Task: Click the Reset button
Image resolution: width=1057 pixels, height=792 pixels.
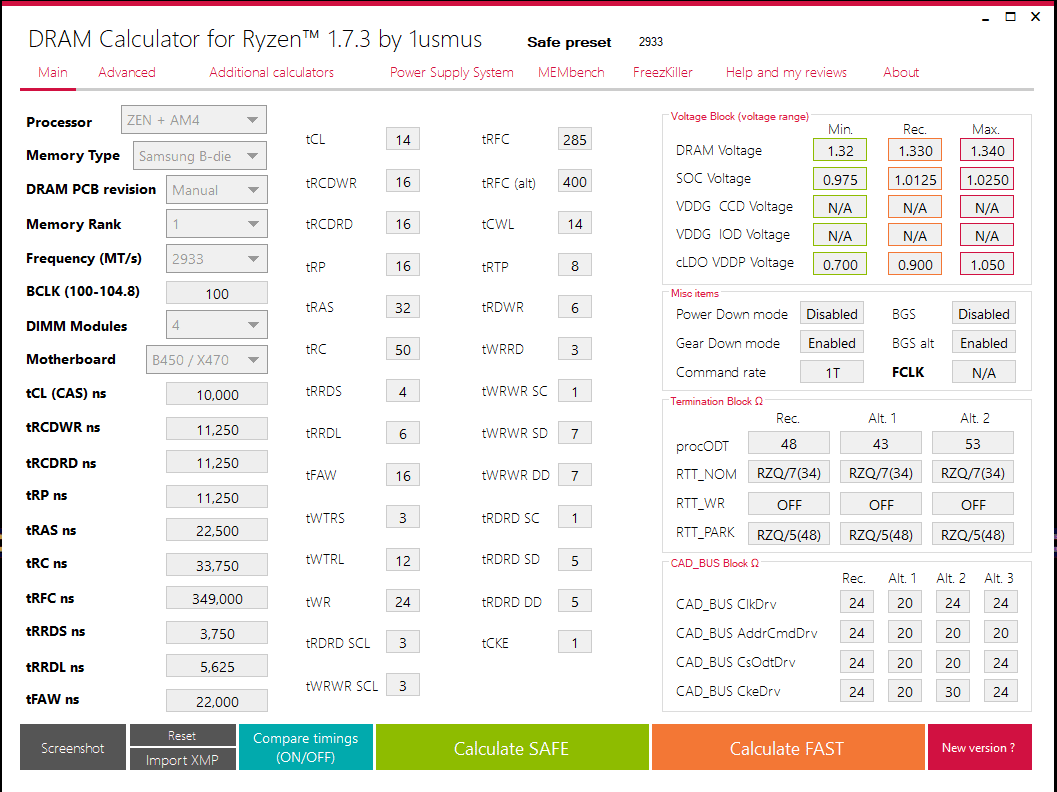Action: click(183, 735)
